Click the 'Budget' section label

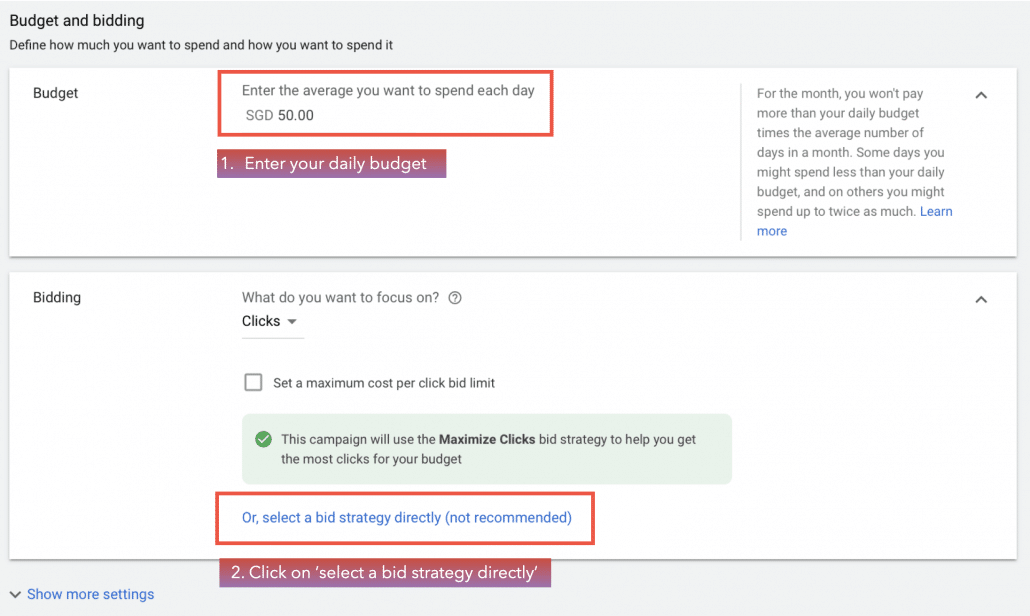click(x=56, y=93)
